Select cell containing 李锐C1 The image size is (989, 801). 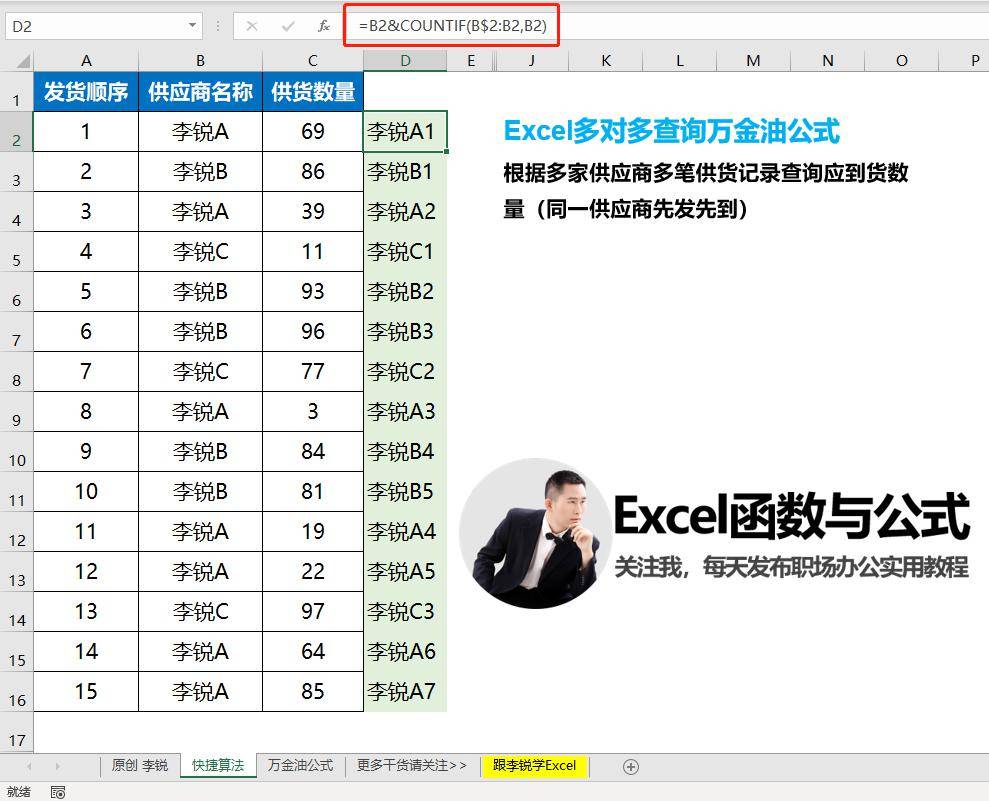tap(405, 252)
